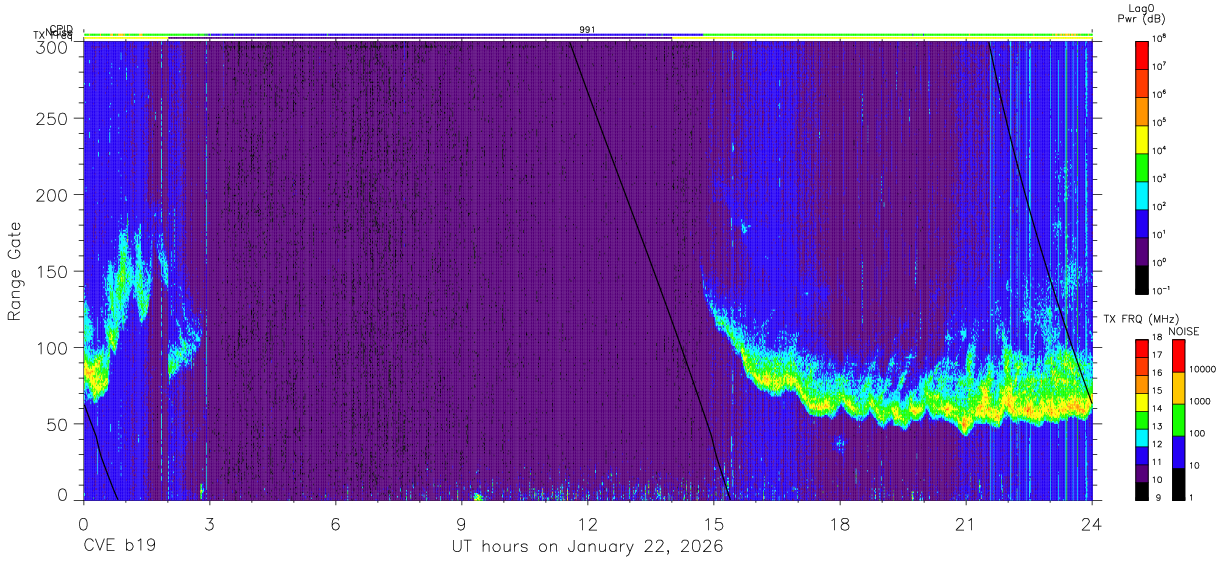This screenshot has height=567, width=1228.
Task: Click the yellow segment of the Lag0 Pwr colorbar
Action: [1143, 138]
